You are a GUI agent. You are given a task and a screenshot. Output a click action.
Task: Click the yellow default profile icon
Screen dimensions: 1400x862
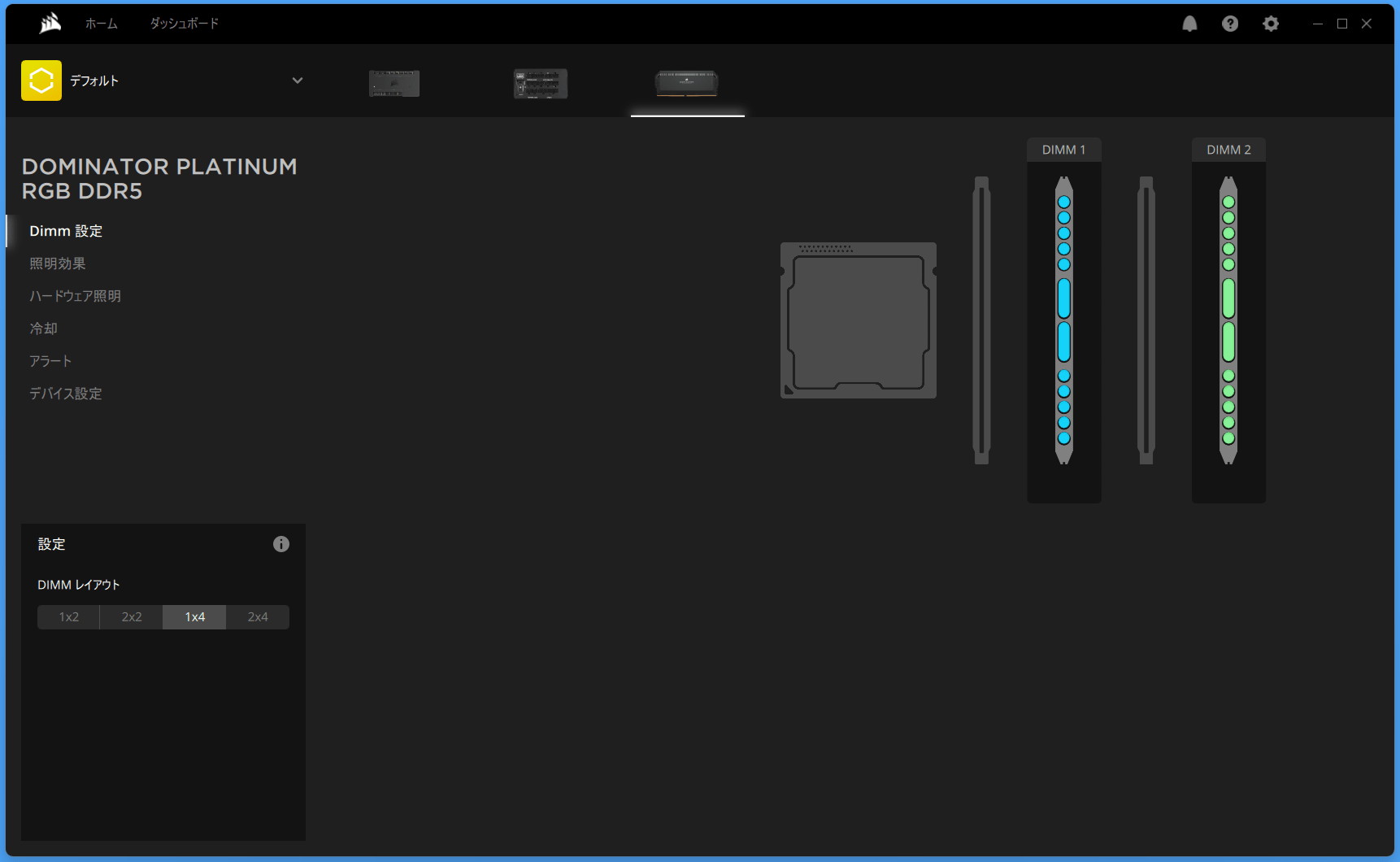(x=41, y=81)
